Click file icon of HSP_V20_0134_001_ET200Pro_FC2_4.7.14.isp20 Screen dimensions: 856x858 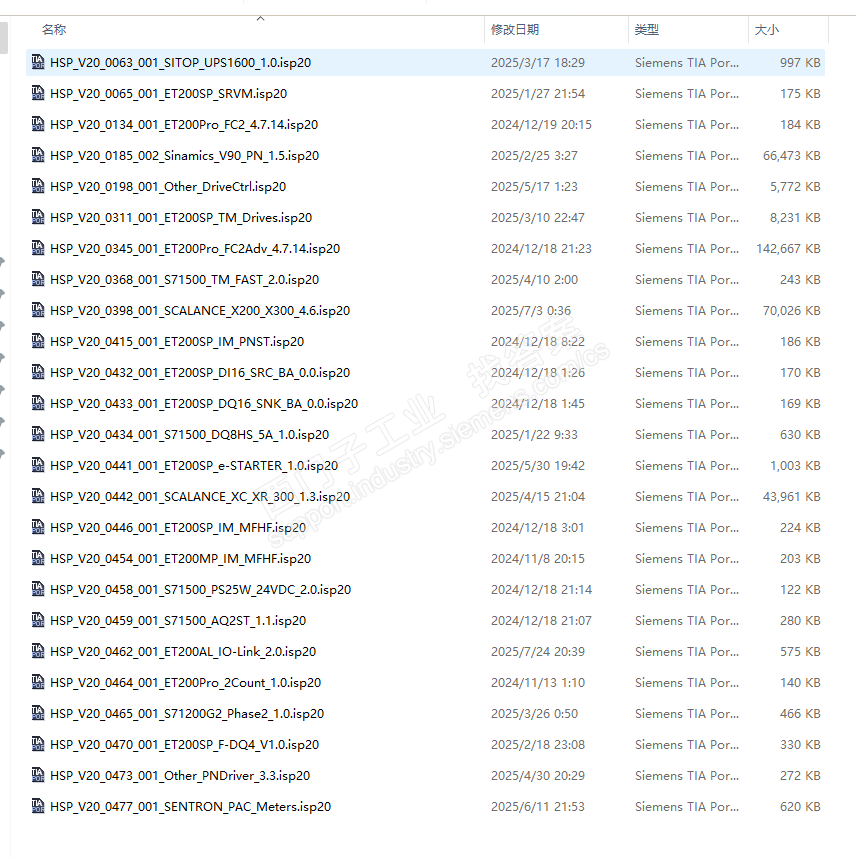pos(38,124)
